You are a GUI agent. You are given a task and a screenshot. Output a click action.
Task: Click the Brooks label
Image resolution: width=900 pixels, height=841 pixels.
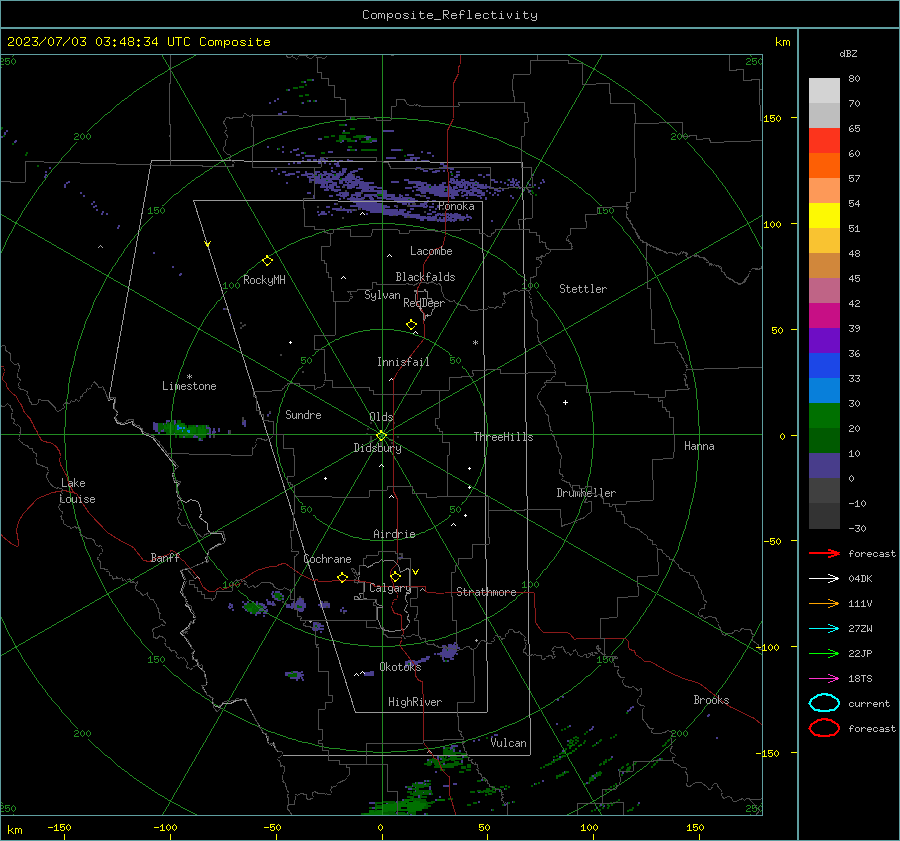pos(711,700)
